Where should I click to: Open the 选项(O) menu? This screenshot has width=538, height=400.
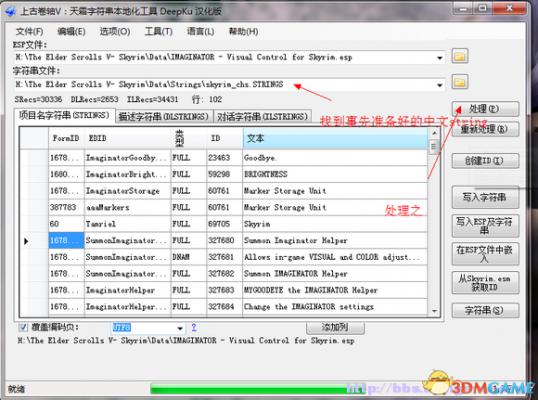click(x=115, y=32)
